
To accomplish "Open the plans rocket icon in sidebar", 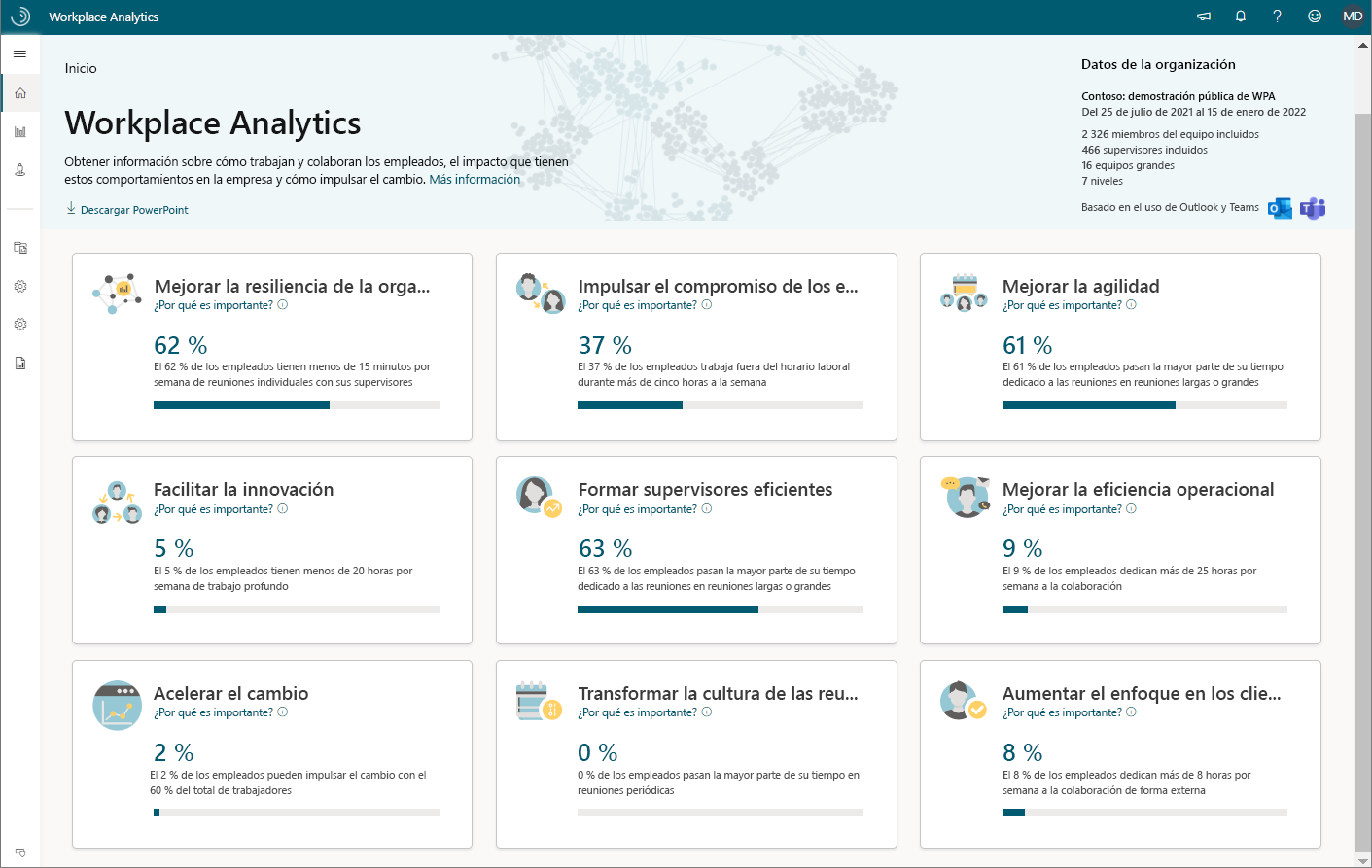I will click(20, 169).
